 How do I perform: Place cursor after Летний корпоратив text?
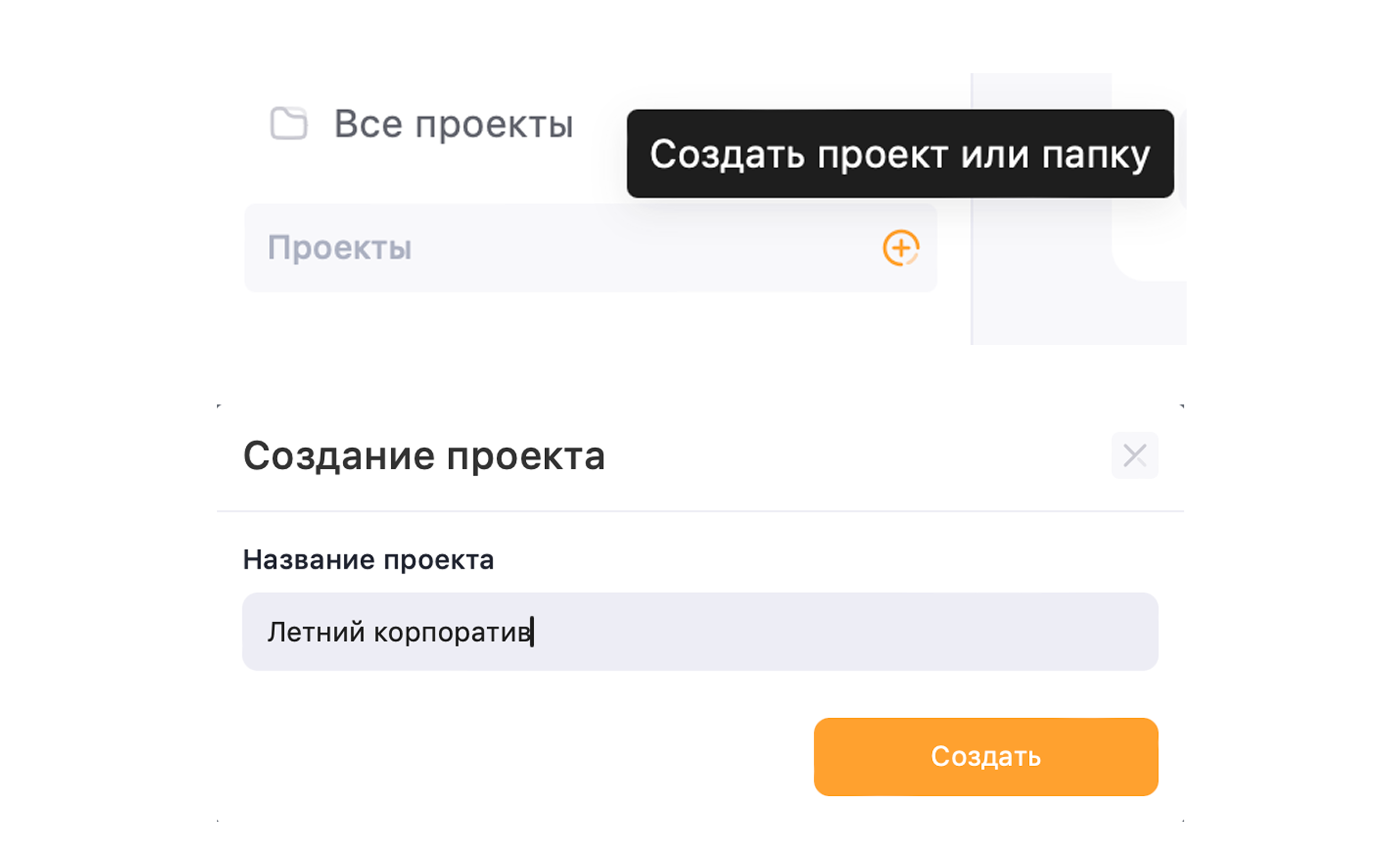[532, 632]
